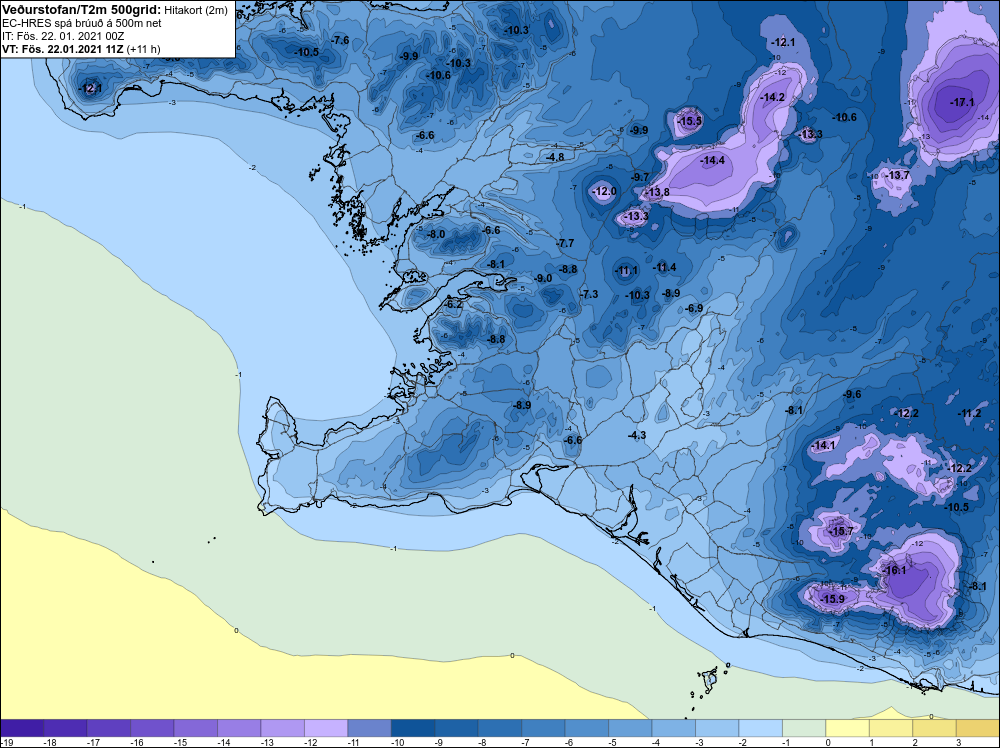
Task: Click the -14.1 temperature label
Action: (823, 445)
